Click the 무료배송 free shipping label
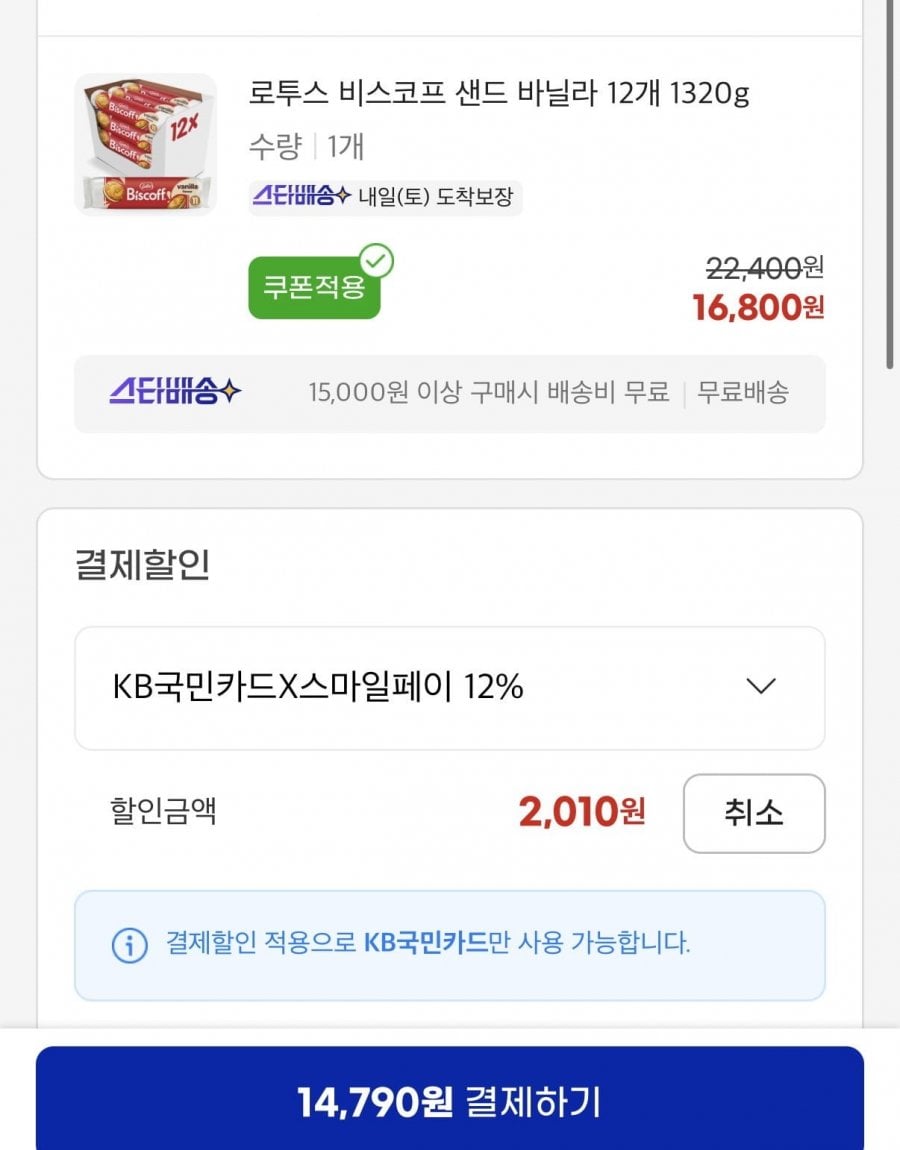 [742, 392]
